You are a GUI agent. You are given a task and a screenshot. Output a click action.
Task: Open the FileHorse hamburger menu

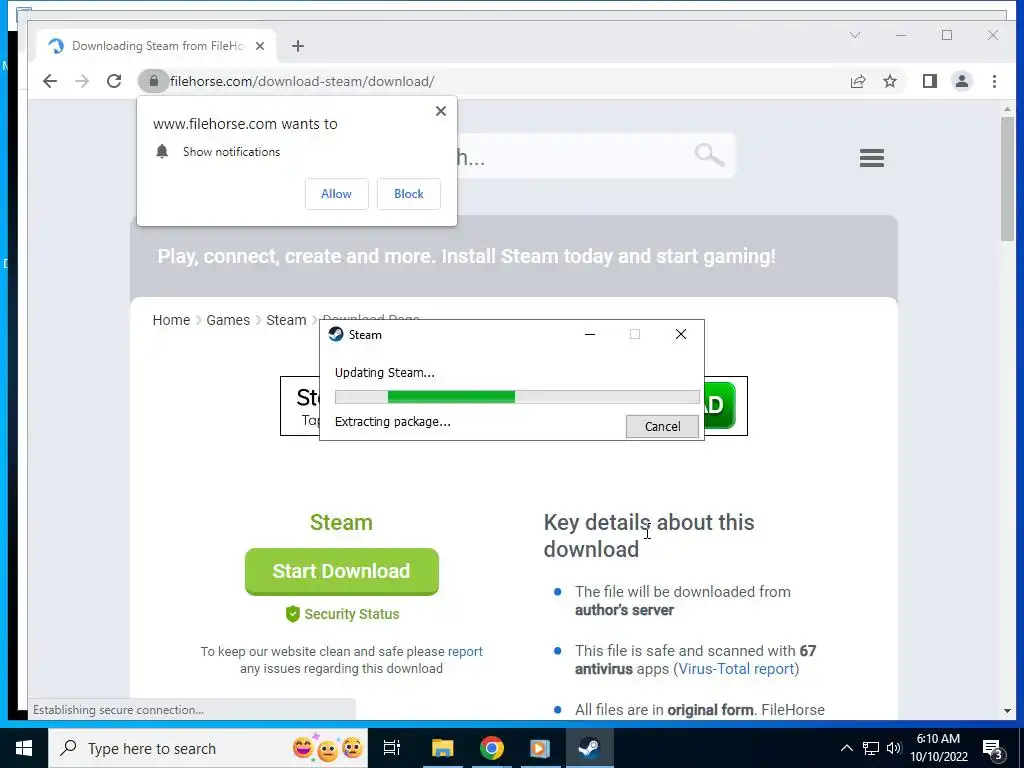(x=872, y=157)
